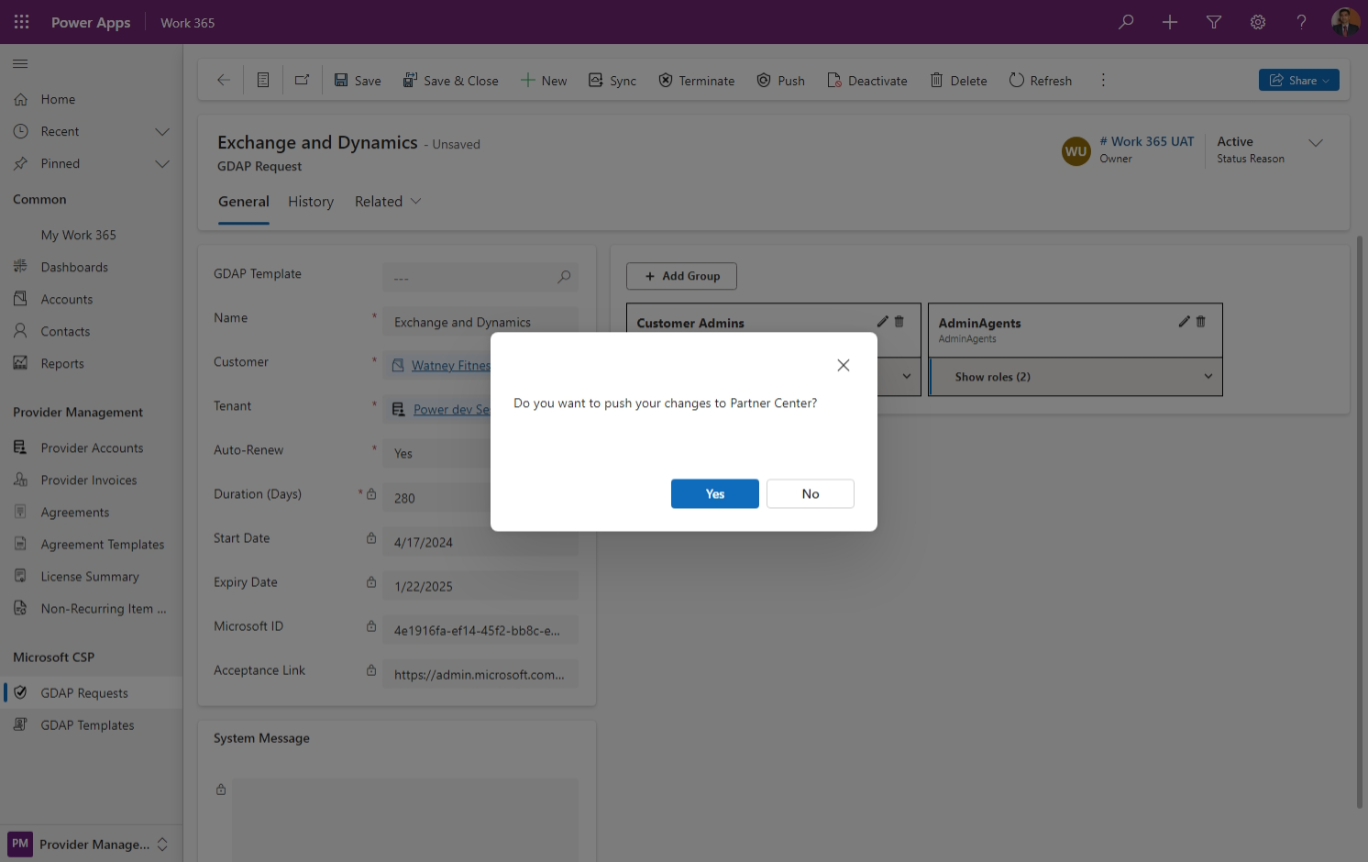Viewport: 1368px width, 862px height.
Task: Expand Show roles (2) under AdminAgents
Action: [x=1076, y=377]
